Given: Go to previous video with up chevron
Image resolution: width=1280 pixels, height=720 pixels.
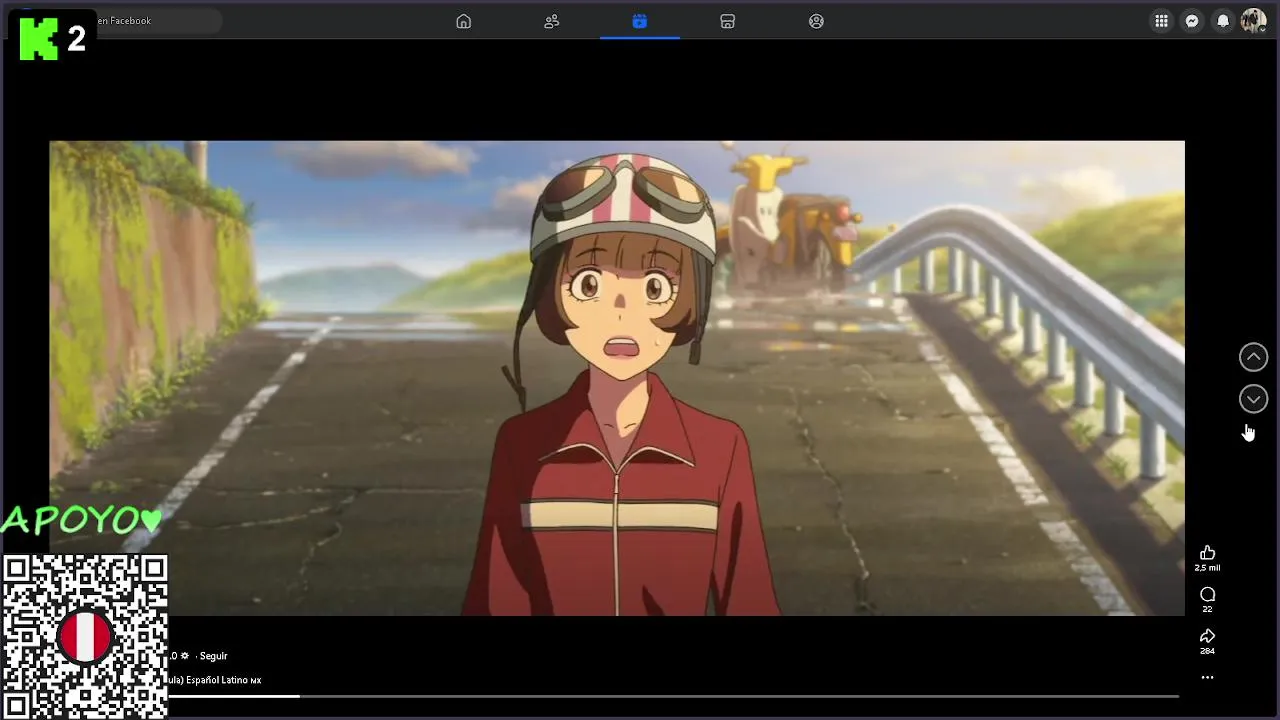Looking at the screenshot, I should coord(1253,357).
